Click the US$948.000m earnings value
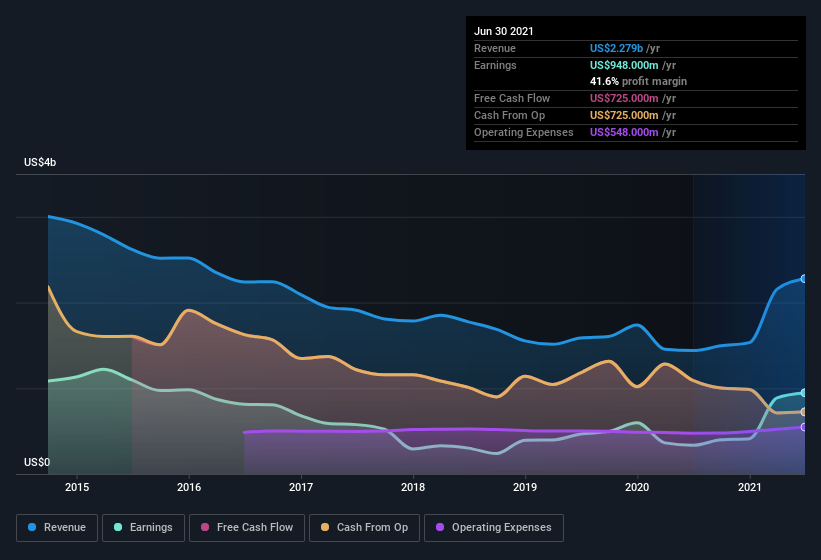This screenshot has width=821, height=560. point(624,65)
